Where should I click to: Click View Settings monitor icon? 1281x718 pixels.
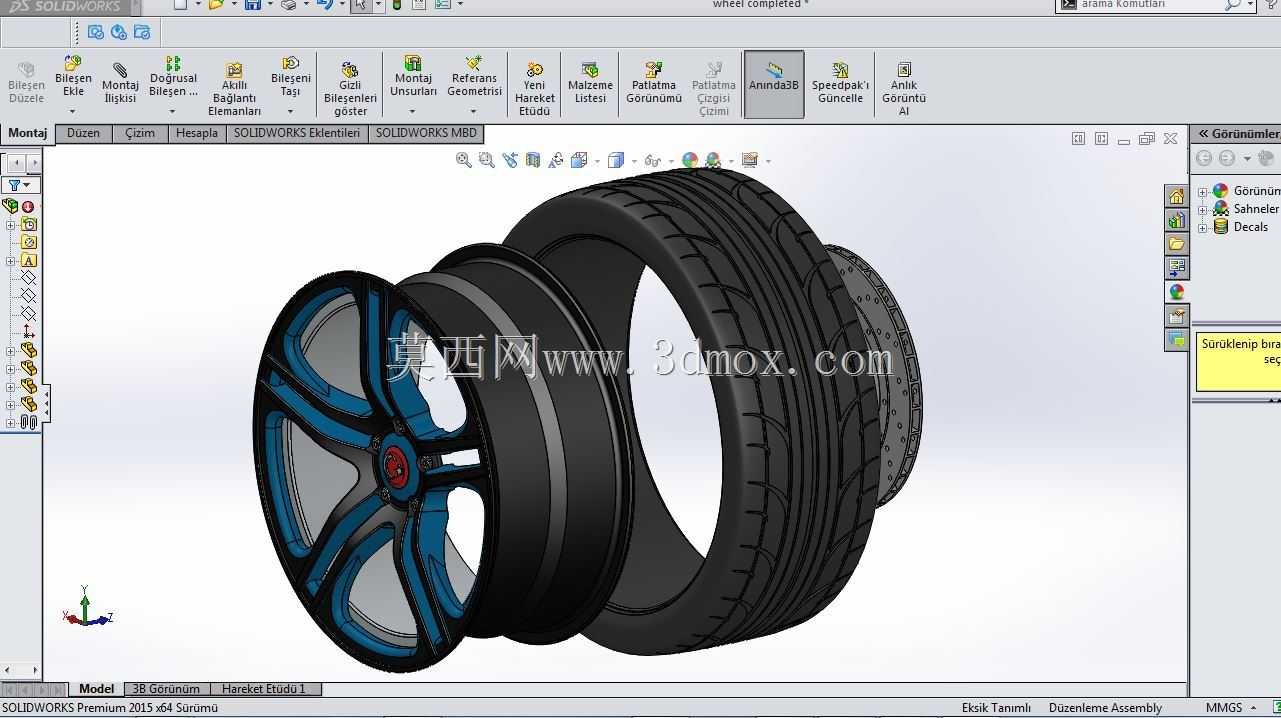749,160
